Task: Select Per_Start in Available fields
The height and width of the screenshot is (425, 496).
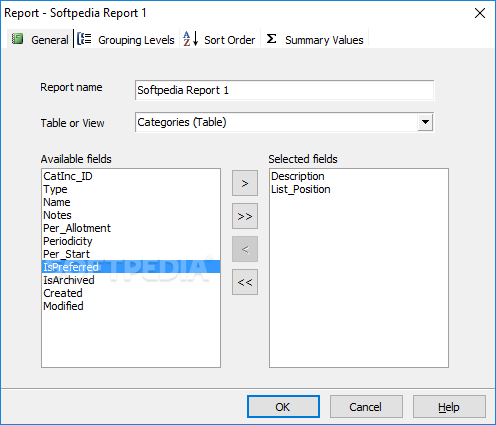Action: click(x=131, y=254)
